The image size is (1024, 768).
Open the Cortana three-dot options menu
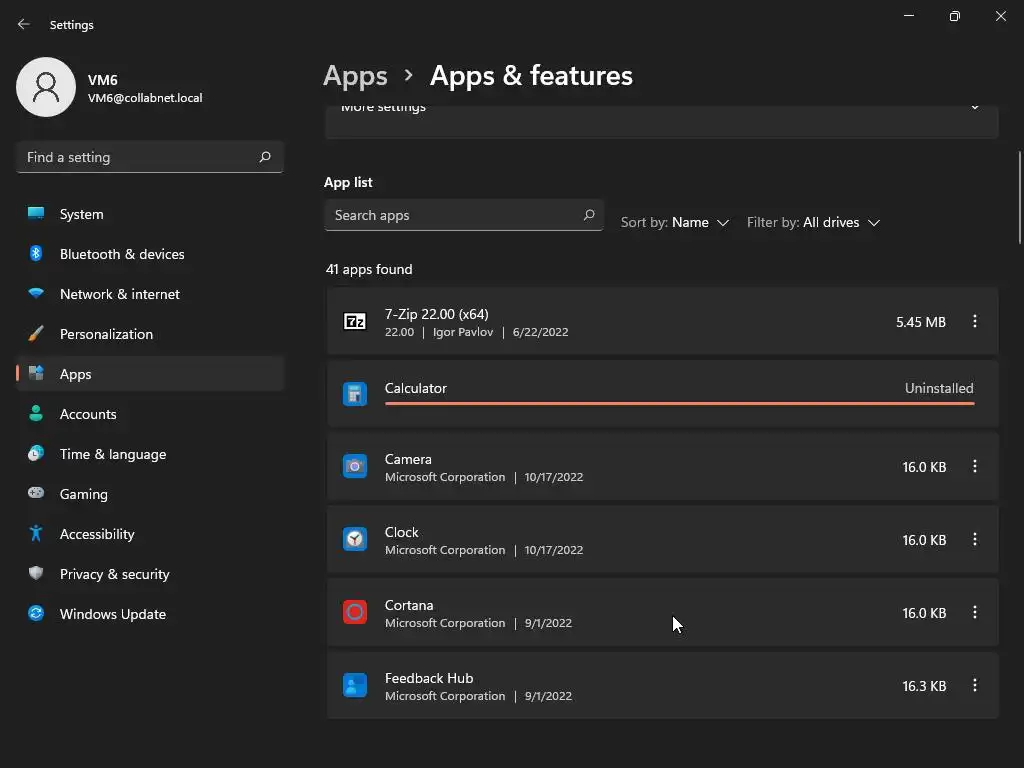pos(975,612)
